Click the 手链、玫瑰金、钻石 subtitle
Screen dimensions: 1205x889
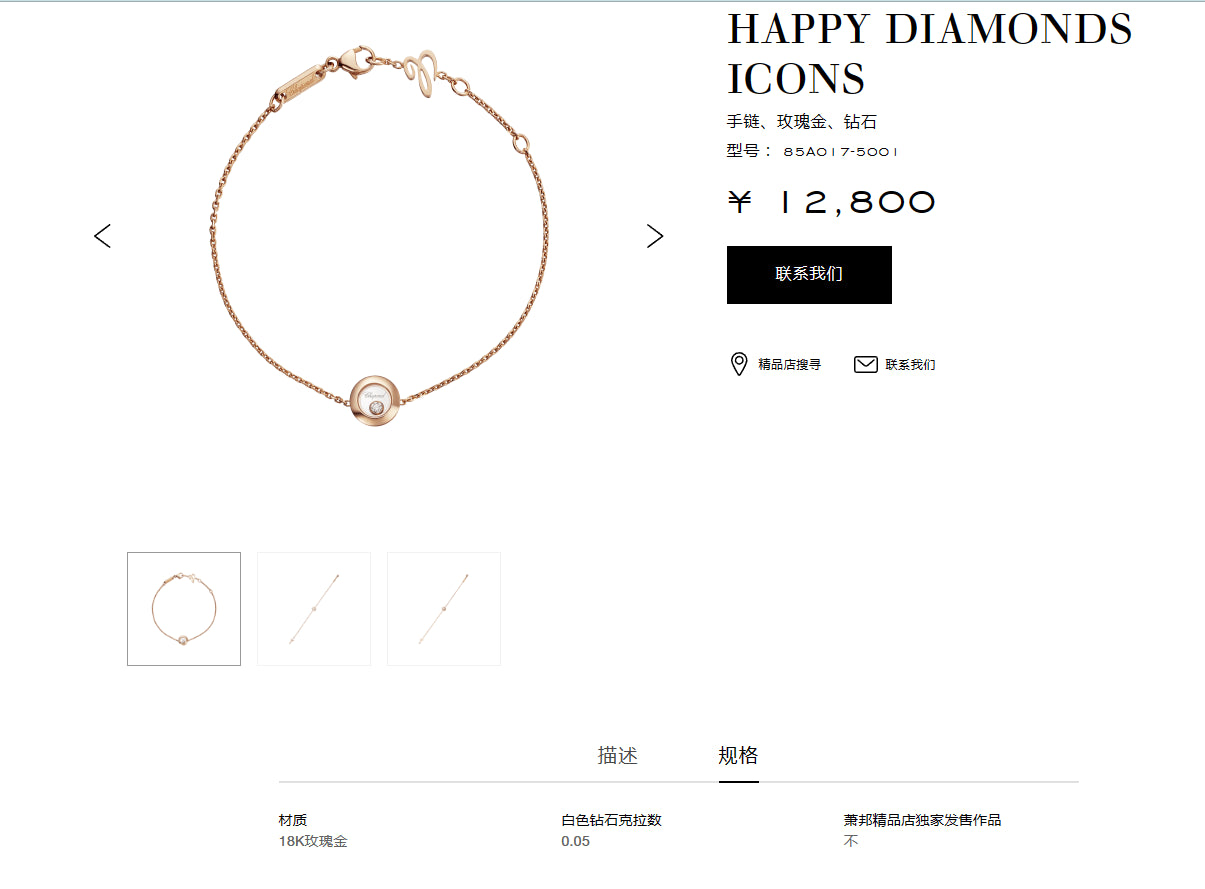tap(802, 122)
